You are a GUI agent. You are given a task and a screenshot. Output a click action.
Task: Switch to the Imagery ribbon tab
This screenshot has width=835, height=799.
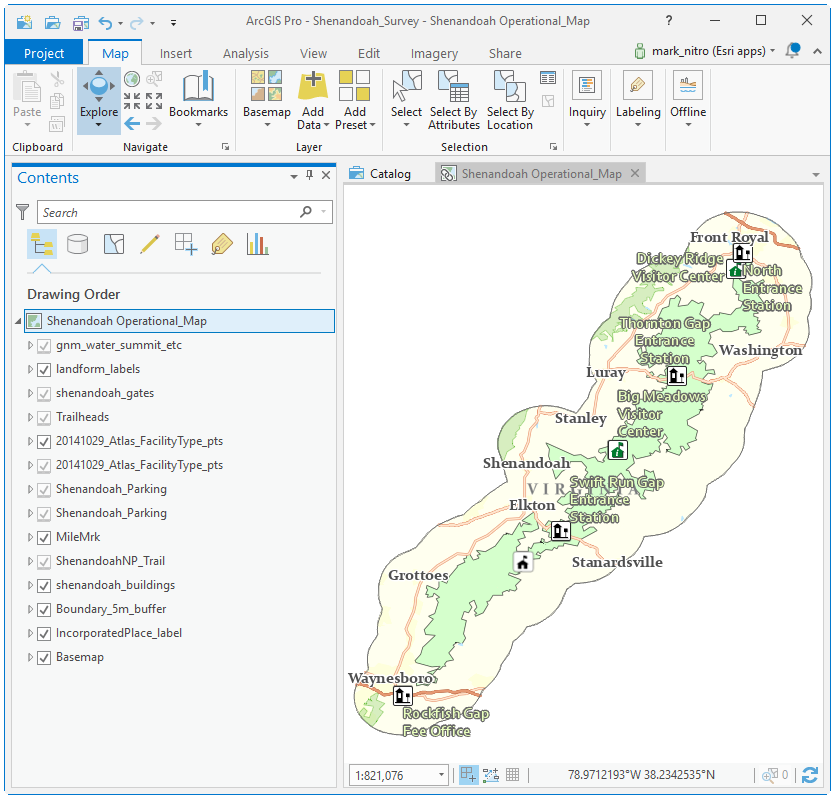(x=434, y=54)
